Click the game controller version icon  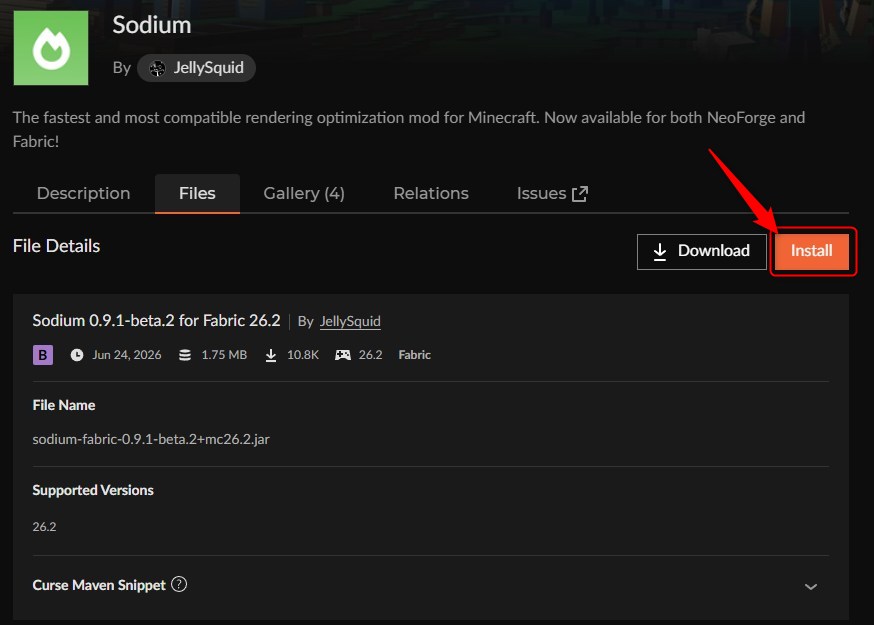click(x=343, y=355)
